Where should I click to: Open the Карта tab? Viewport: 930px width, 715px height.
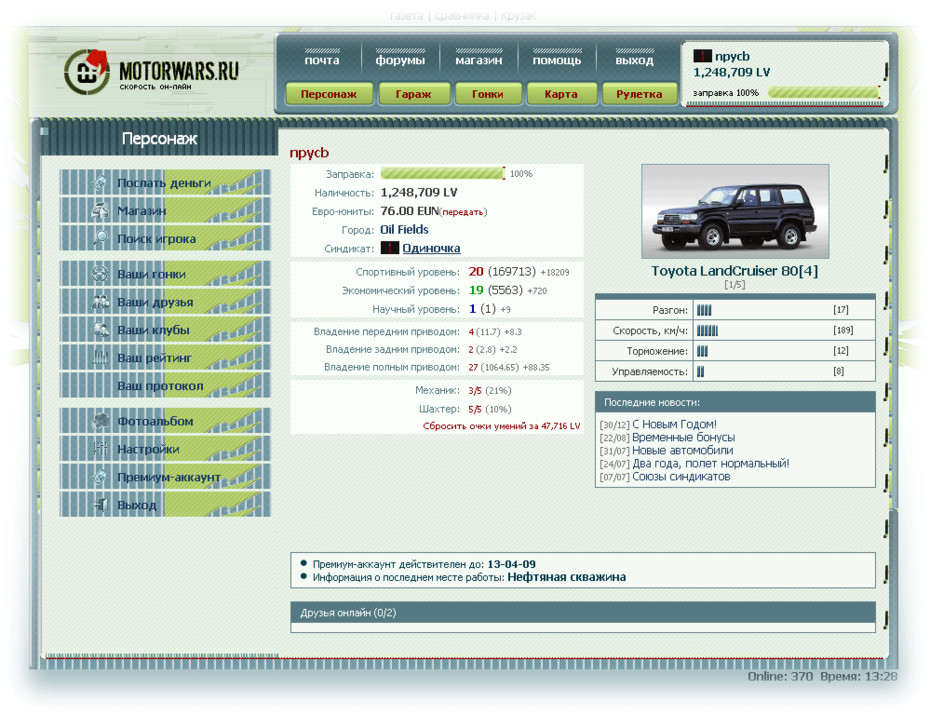561,94
